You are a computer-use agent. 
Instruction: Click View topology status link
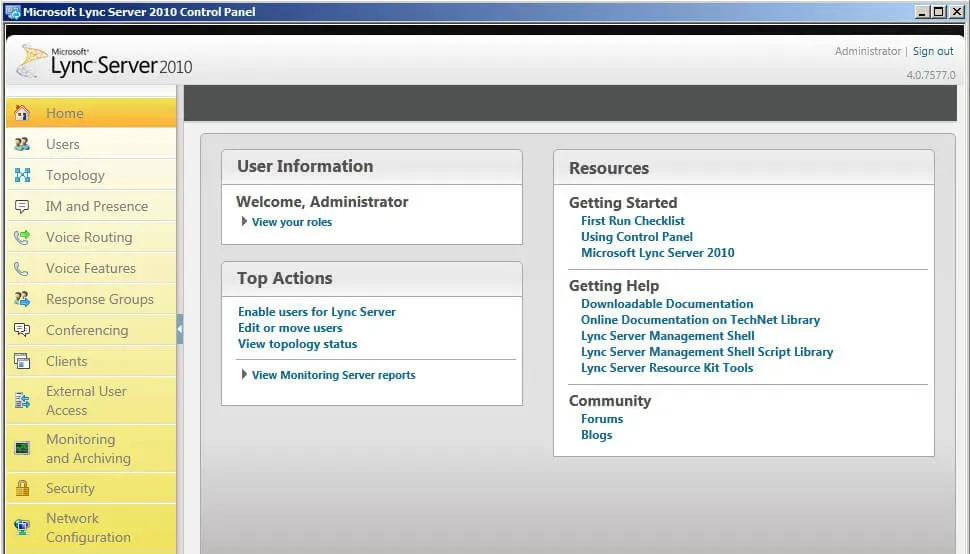298,344
